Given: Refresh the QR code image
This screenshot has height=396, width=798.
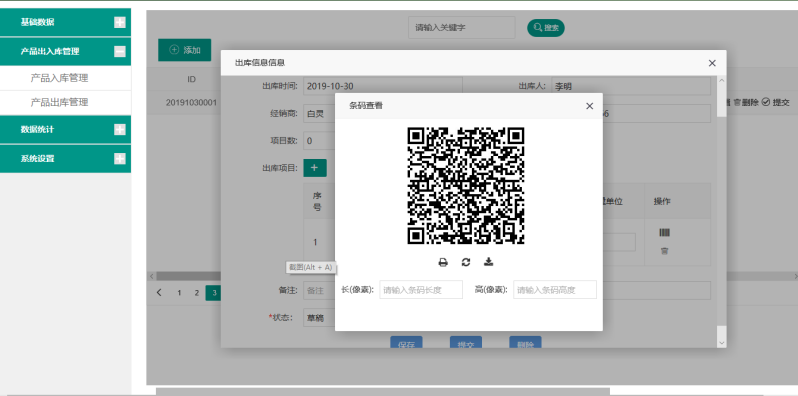Looking at the screenshot, I should 466,262.
